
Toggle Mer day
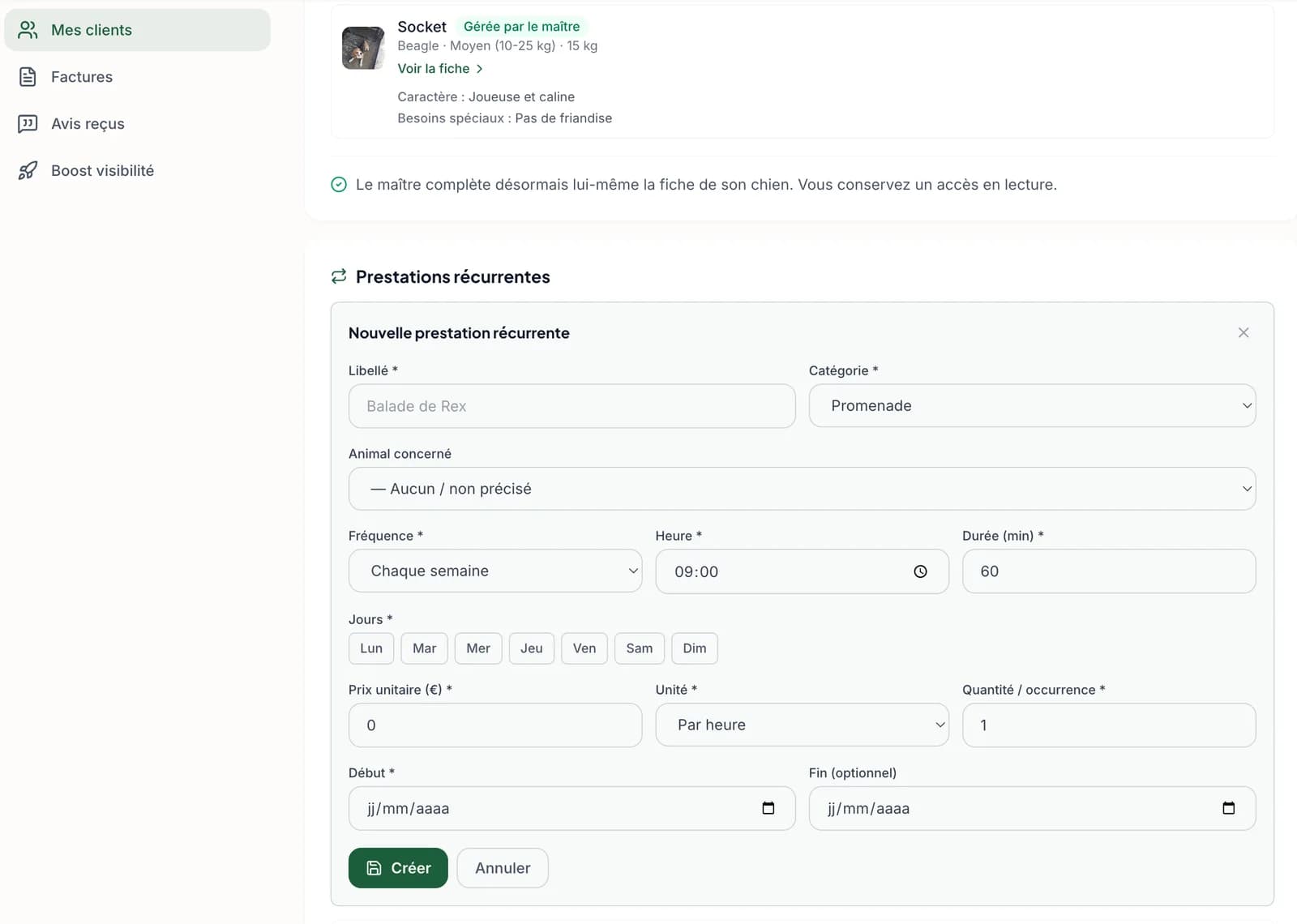pyautogui.click(x=478, y=648)
